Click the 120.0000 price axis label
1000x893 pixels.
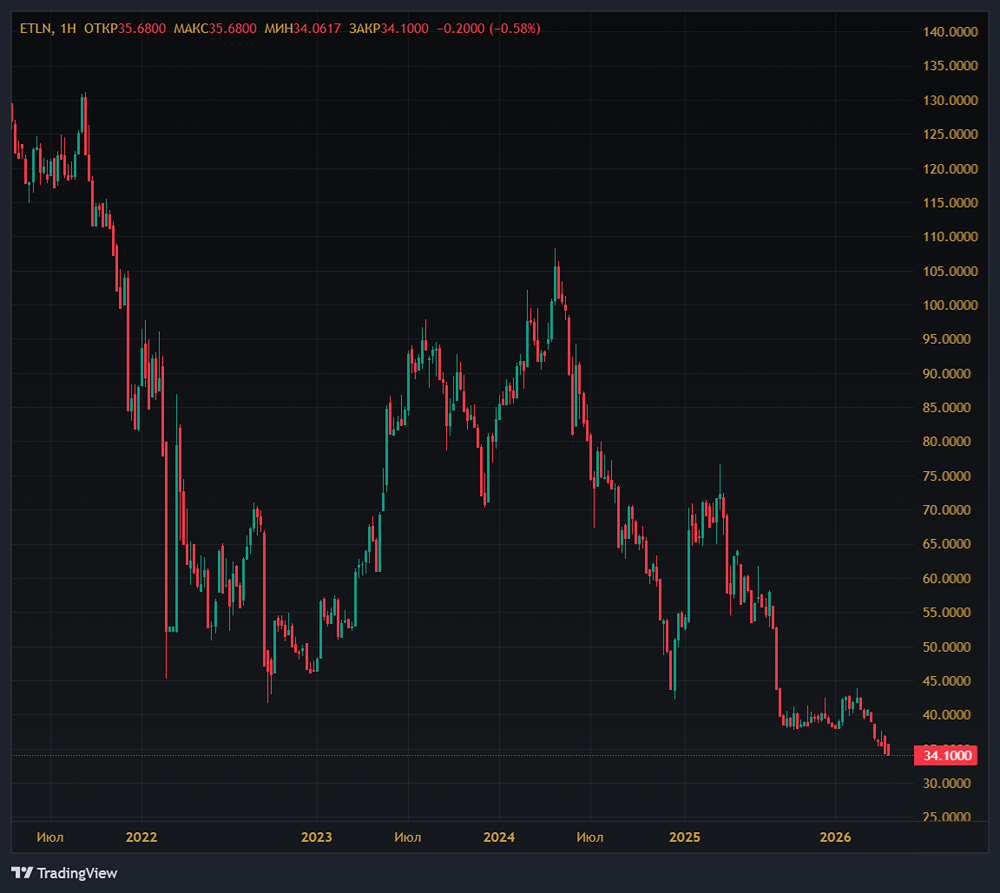click(x=950, y=168)
